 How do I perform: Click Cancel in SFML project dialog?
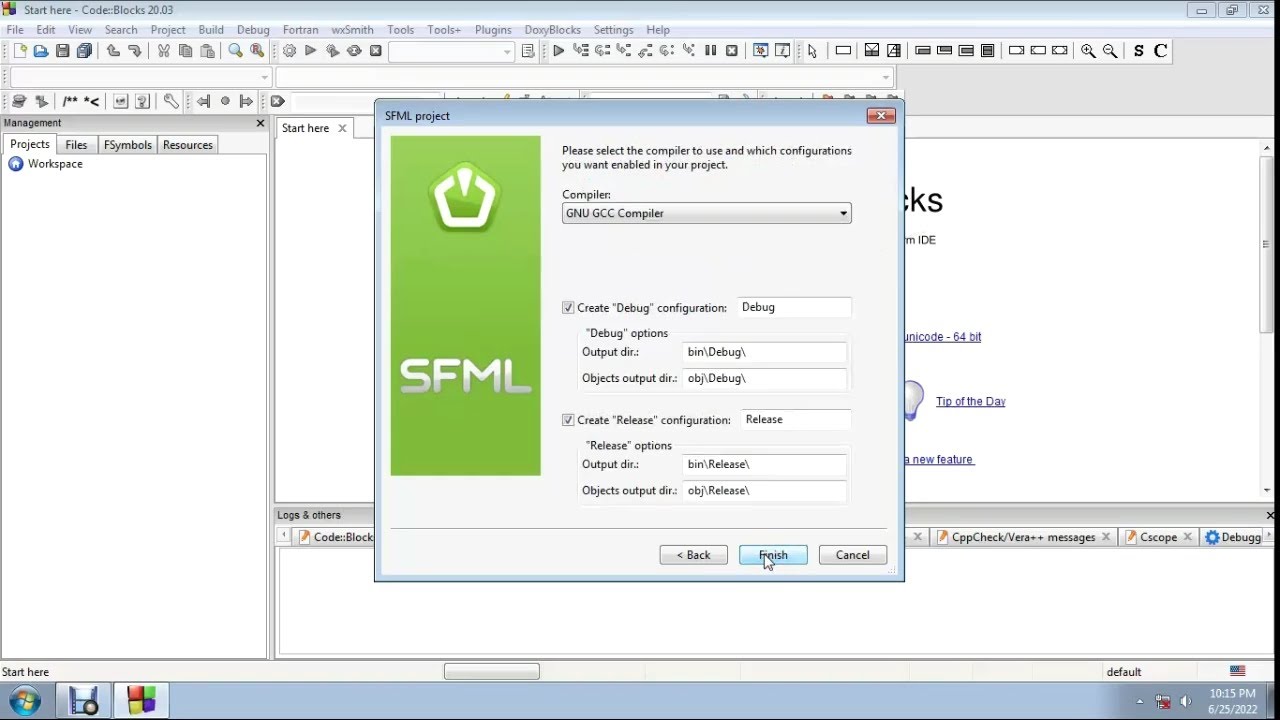[x=853, y=555]
